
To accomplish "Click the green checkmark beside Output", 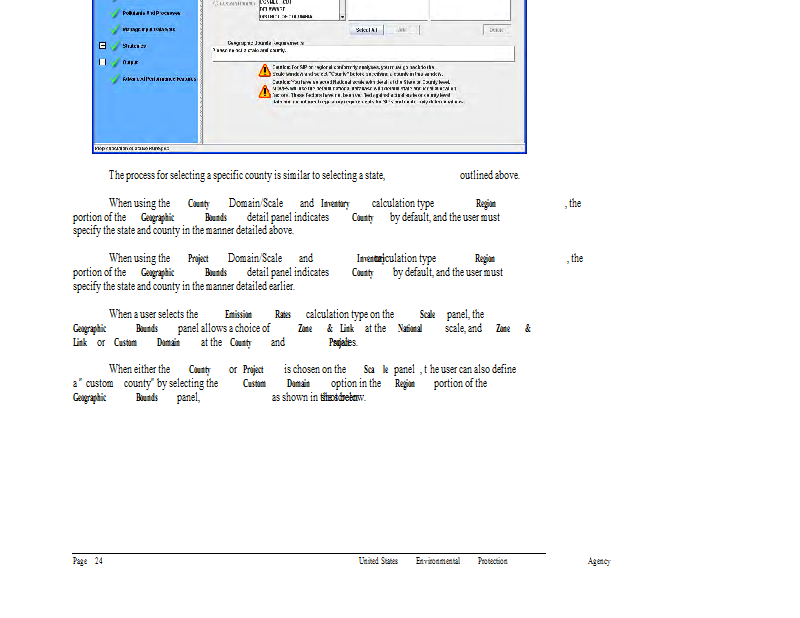I will 116,62.
